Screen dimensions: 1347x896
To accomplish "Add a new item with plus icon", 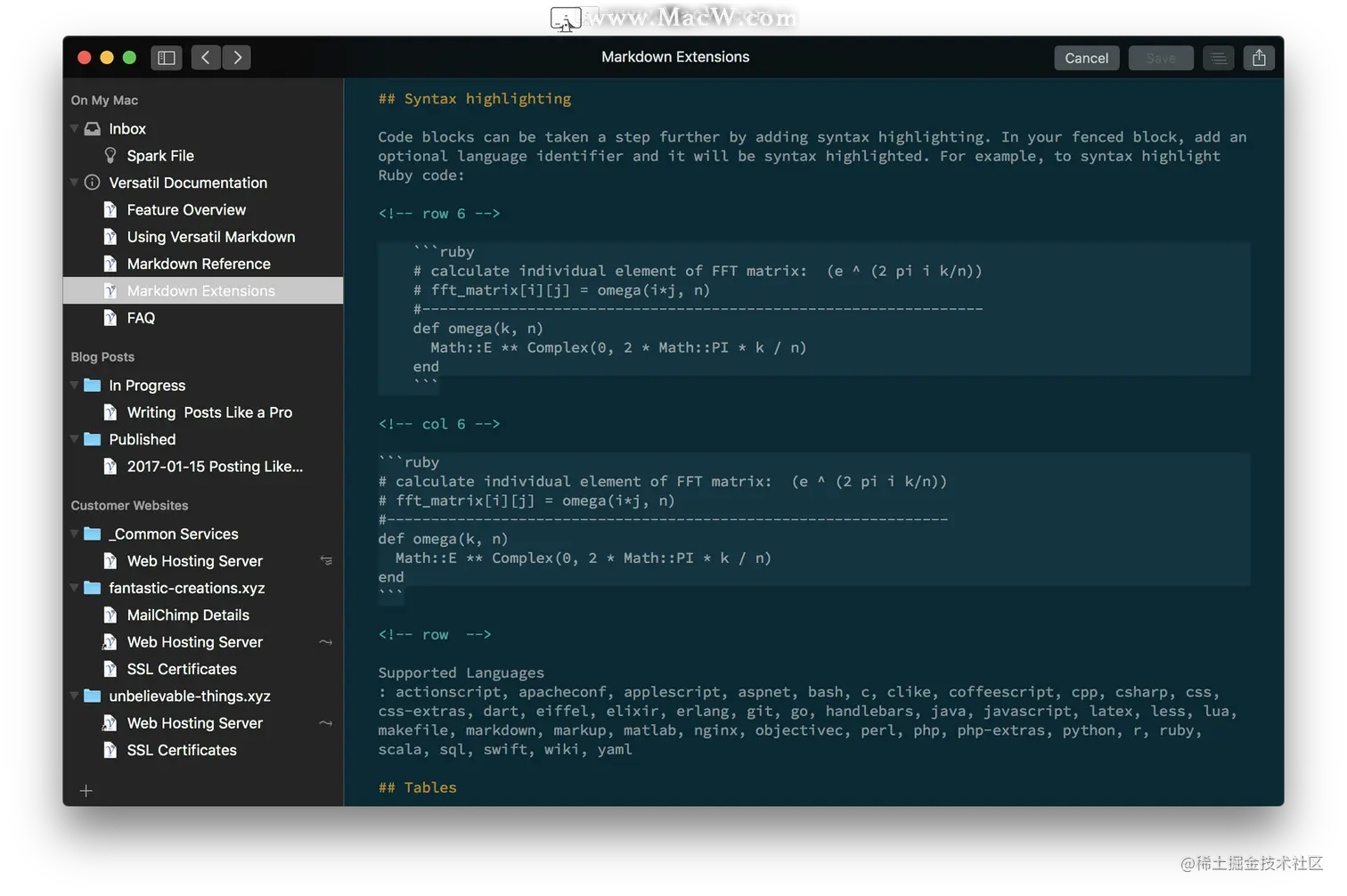I will [86, 791].
